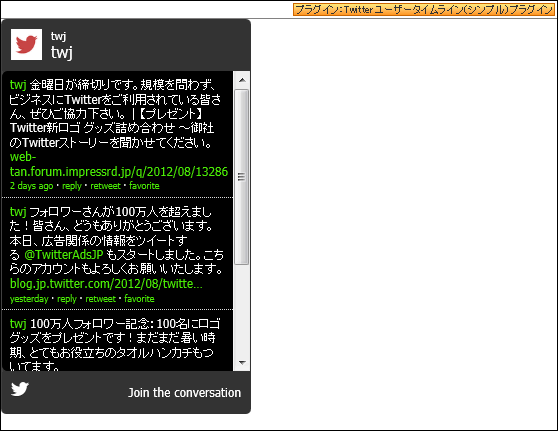Reply to the 2 days ago tweet
This screenshot has height=431, width=558.
pyautogui.click(x=72, y=186)
